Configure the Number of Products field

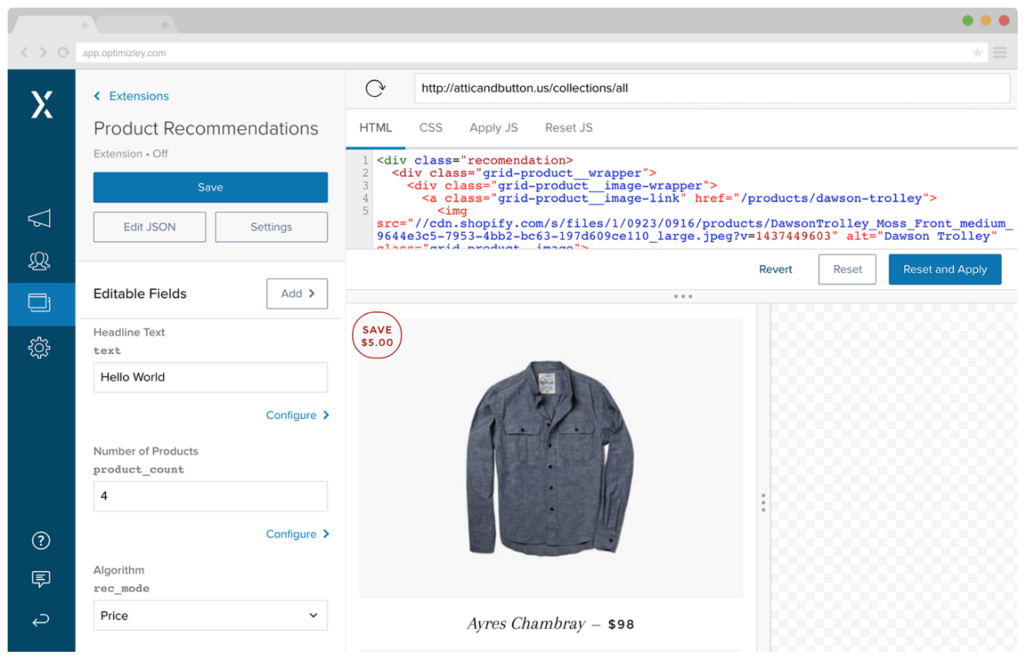297,534
